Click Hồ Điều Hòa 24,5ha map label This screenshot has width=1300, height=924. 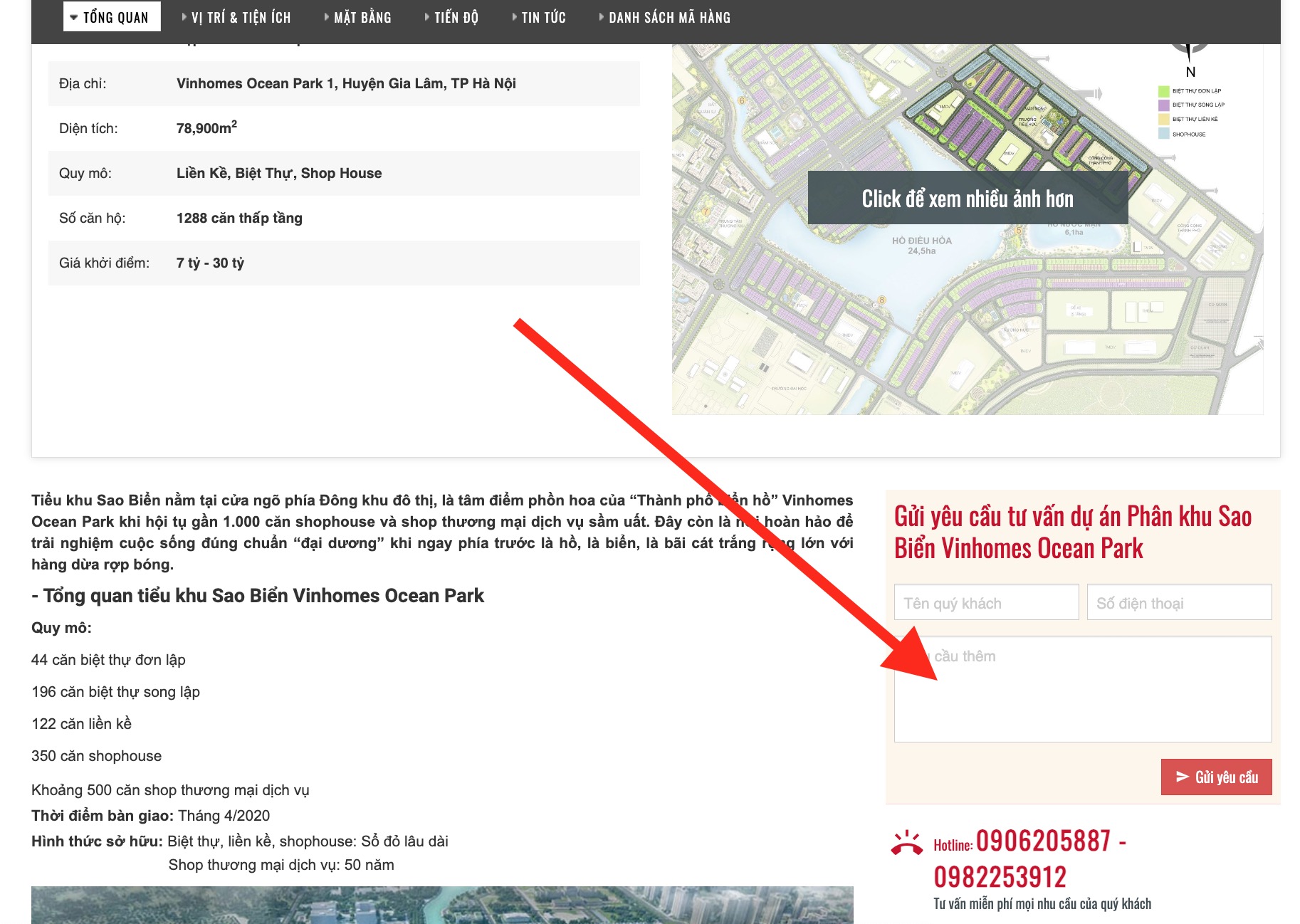pyautogui.click(x=921, y=246)
